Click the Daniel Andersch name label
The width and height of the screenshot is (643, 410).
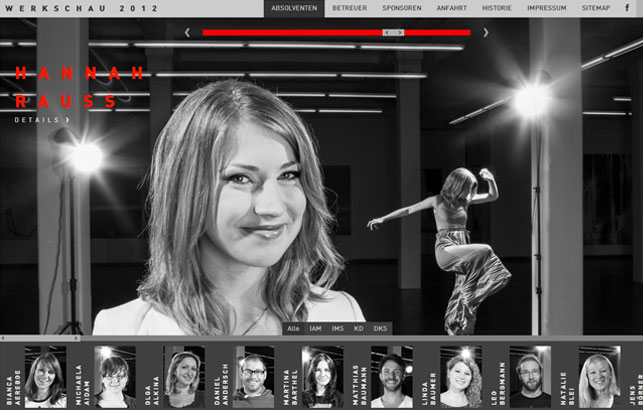coord(221,385)
